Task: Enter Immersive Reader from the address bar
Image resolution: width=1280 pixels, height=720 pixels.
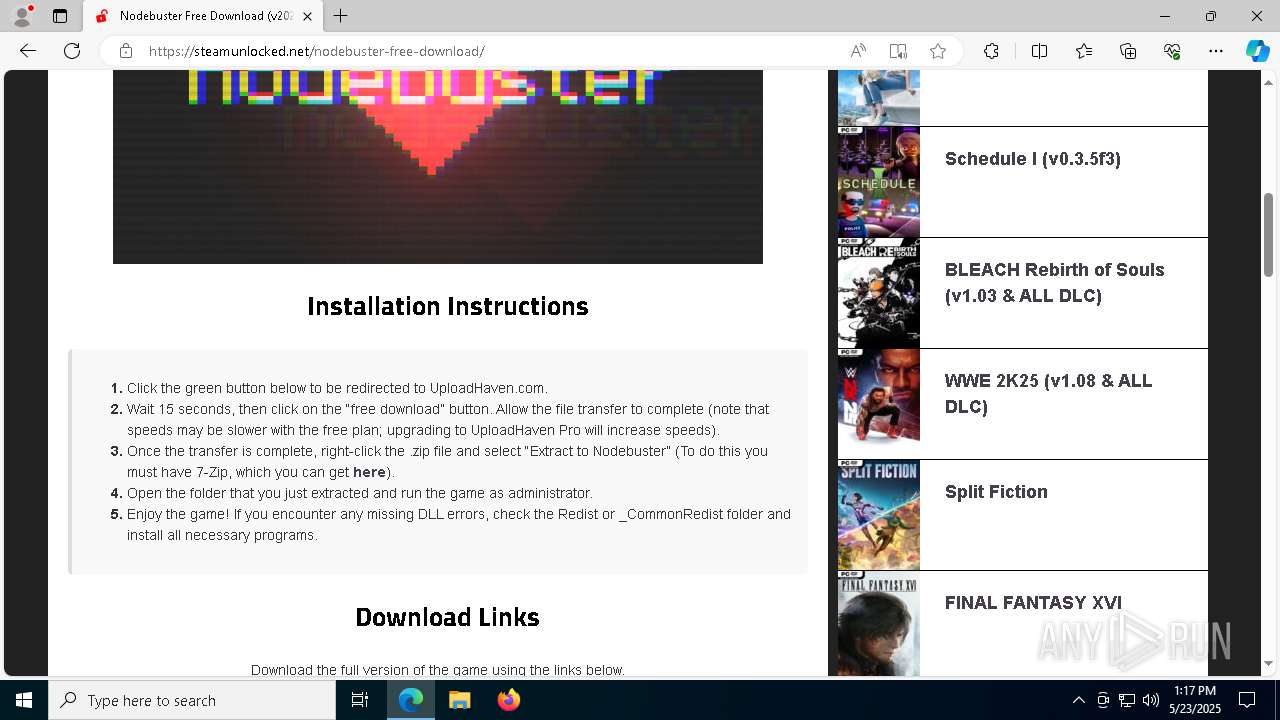Action: coord(898,51)
